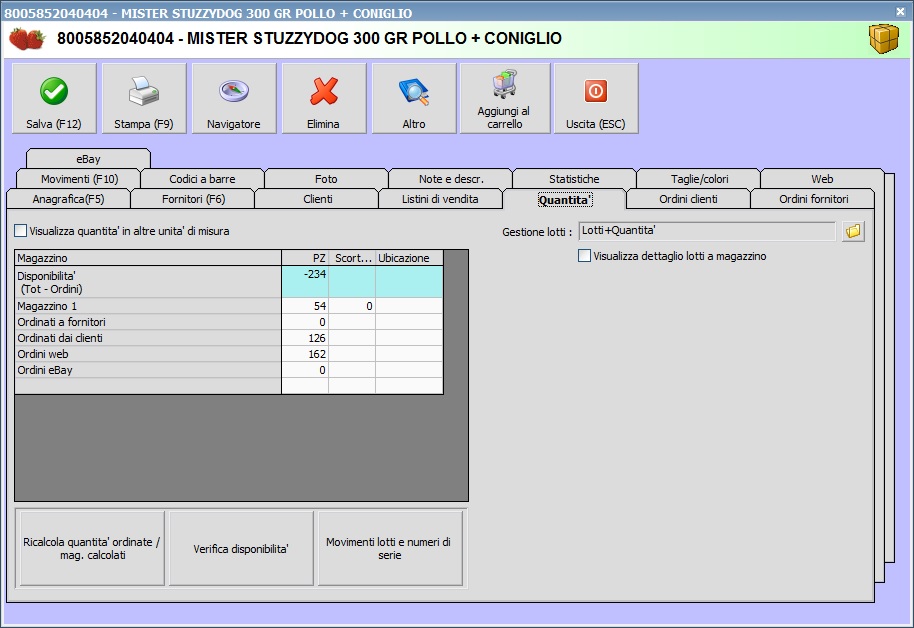Click the Stampa (F9) printer button

pyautogui.click(x=144, y=99)
